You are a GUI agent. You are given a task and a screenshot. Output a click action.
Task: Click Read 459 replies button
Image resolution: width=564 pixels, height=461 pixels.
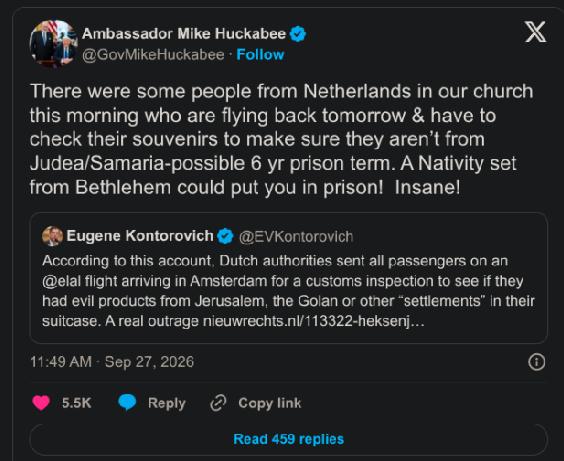point(288,439)
